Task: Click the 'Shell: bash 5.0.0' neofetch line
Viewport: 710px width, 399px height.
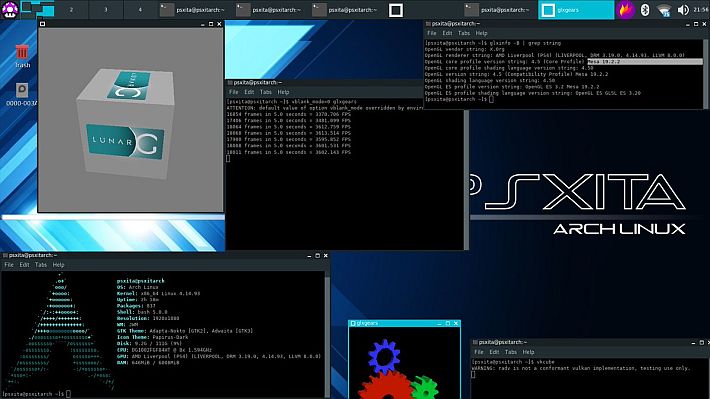Action: coord(142,312)
